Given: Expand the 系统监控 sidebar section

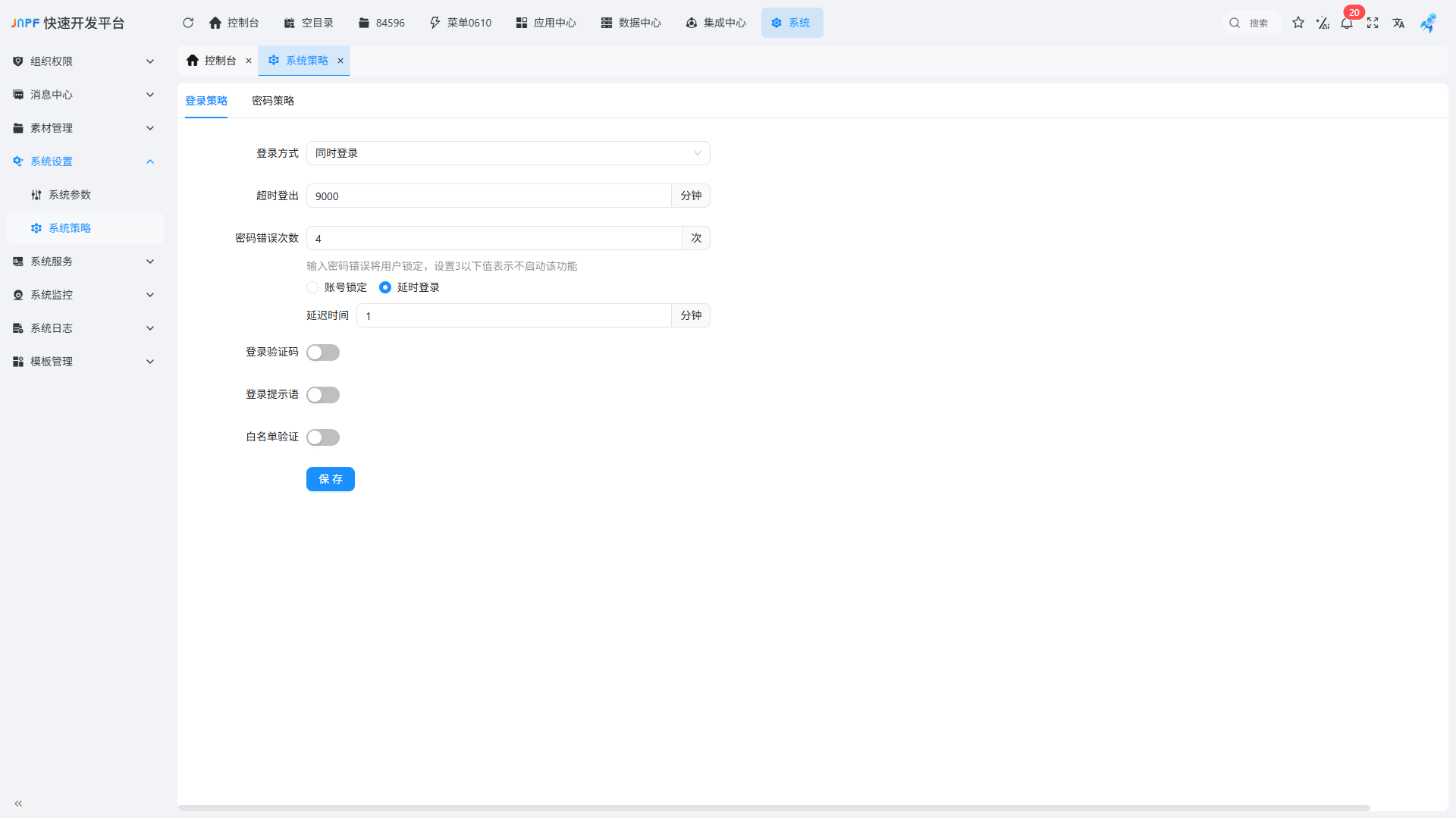Looking at the screenshot, I should coord(83,295).
